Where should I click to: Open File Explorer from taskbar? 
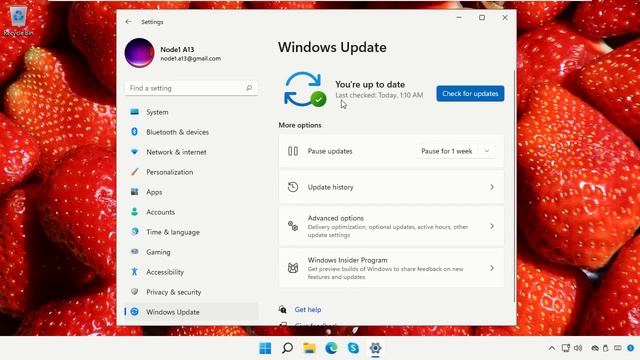(x=309, y=348)
